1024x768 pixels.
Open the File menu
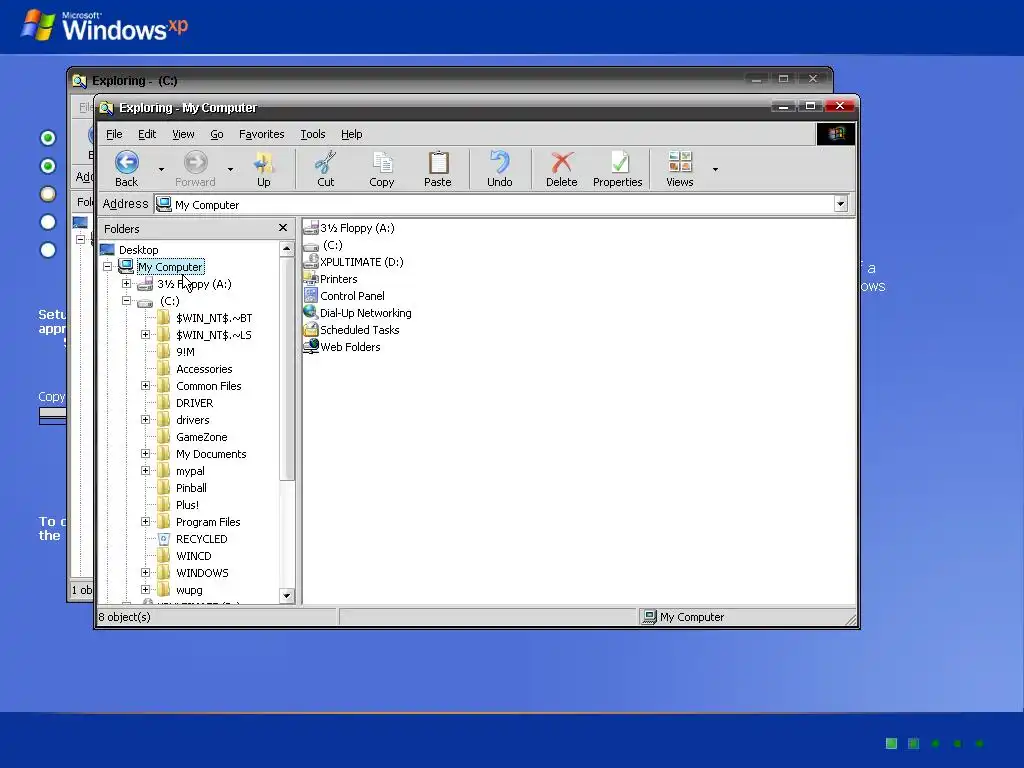pos(114,134)
